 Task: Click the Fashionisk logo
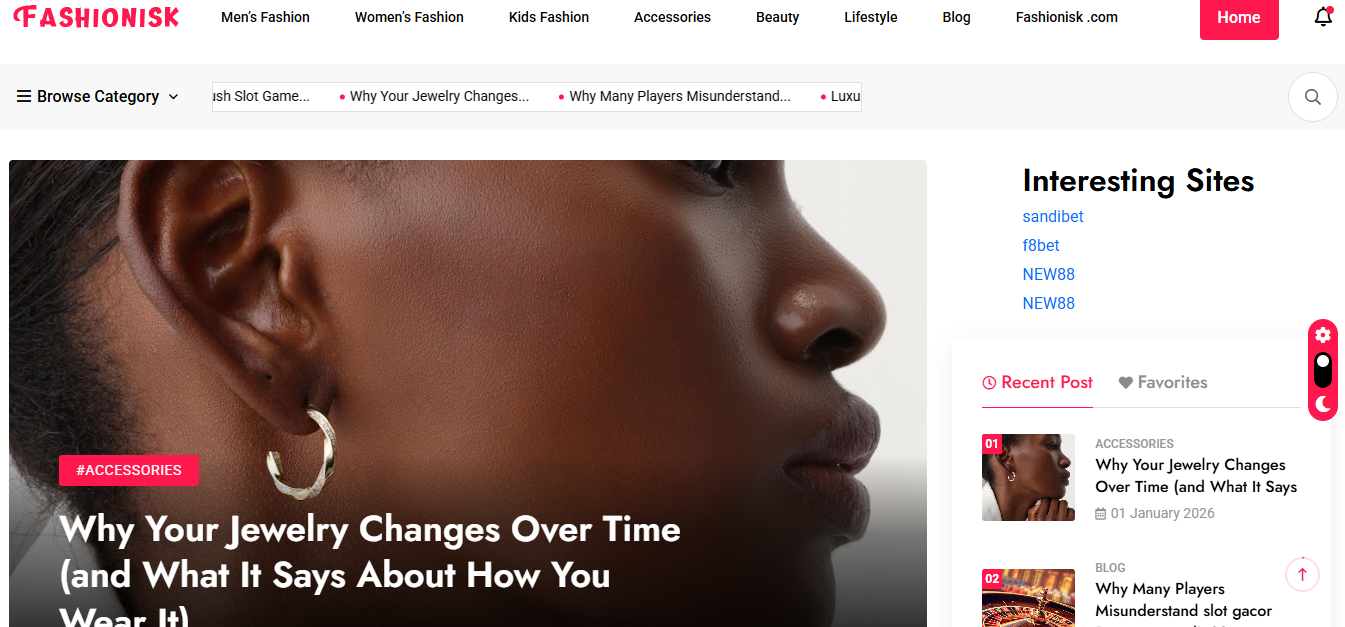[96, 17]
